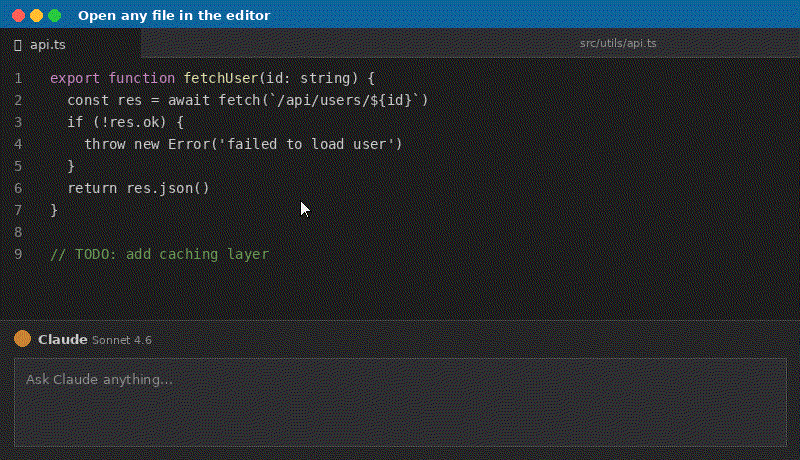Click line number 1 in gutter
800x460 pixels.
coord(18,79)
